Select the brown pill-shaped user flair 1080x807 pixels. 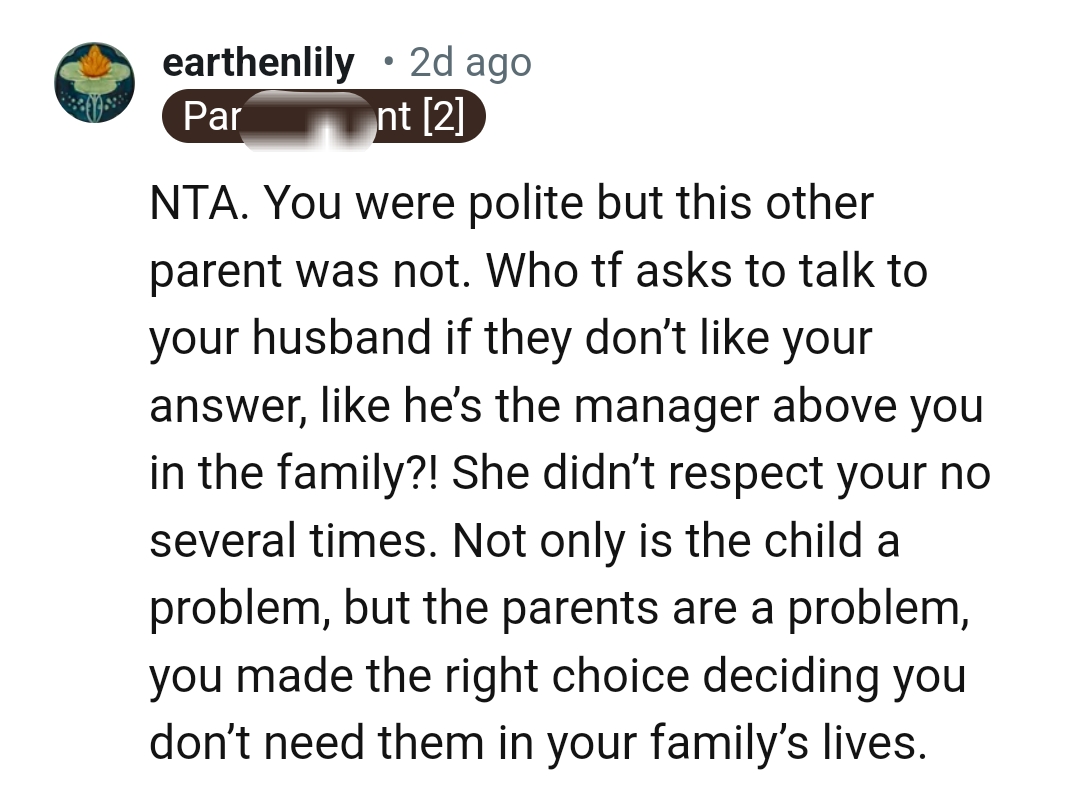[x=325, y=116]
